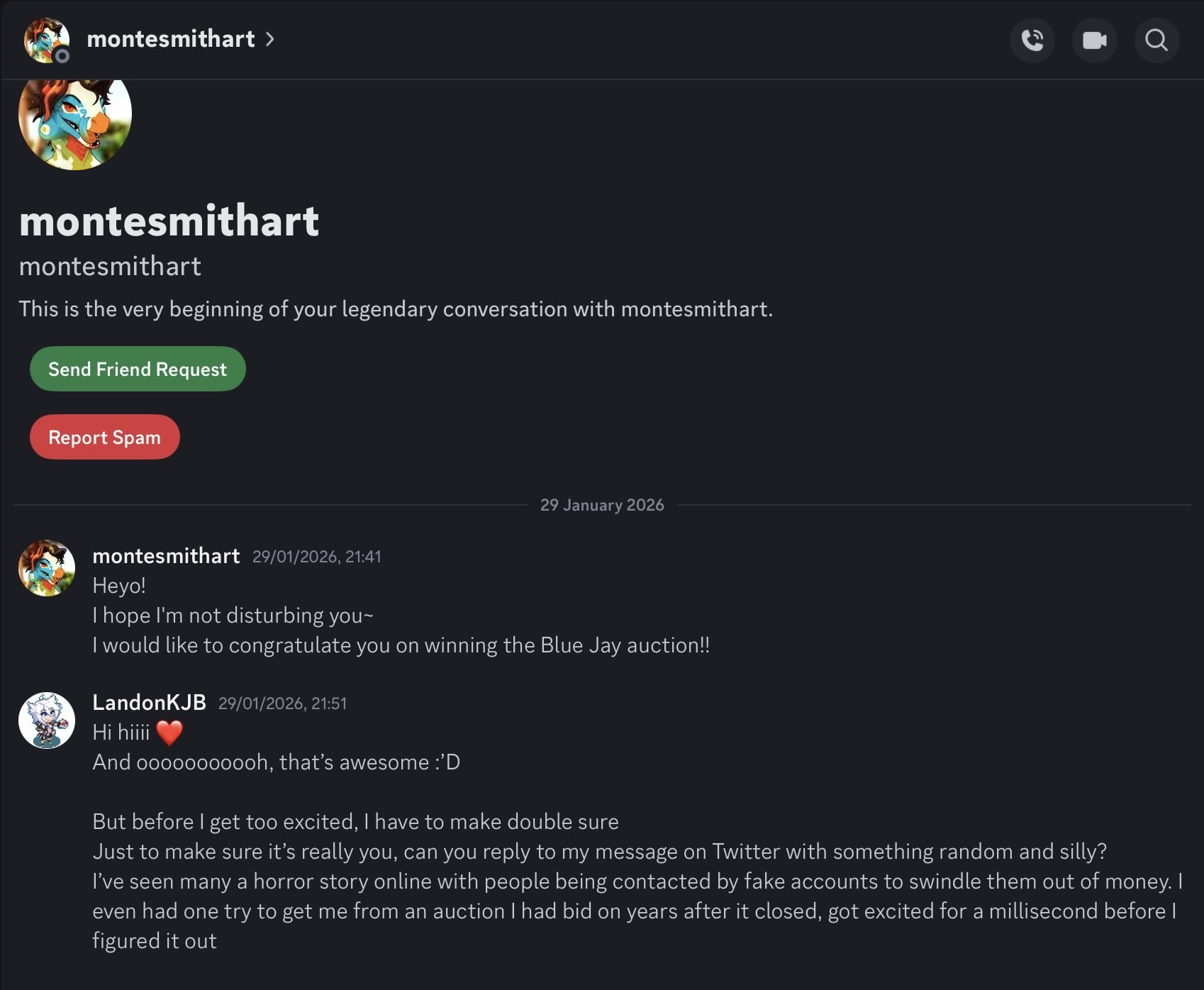This screenshot has width=1204, height=990.
Task: Expand profile via chevron beside header name
Action: pyautogui.click(x=270, y=39)
